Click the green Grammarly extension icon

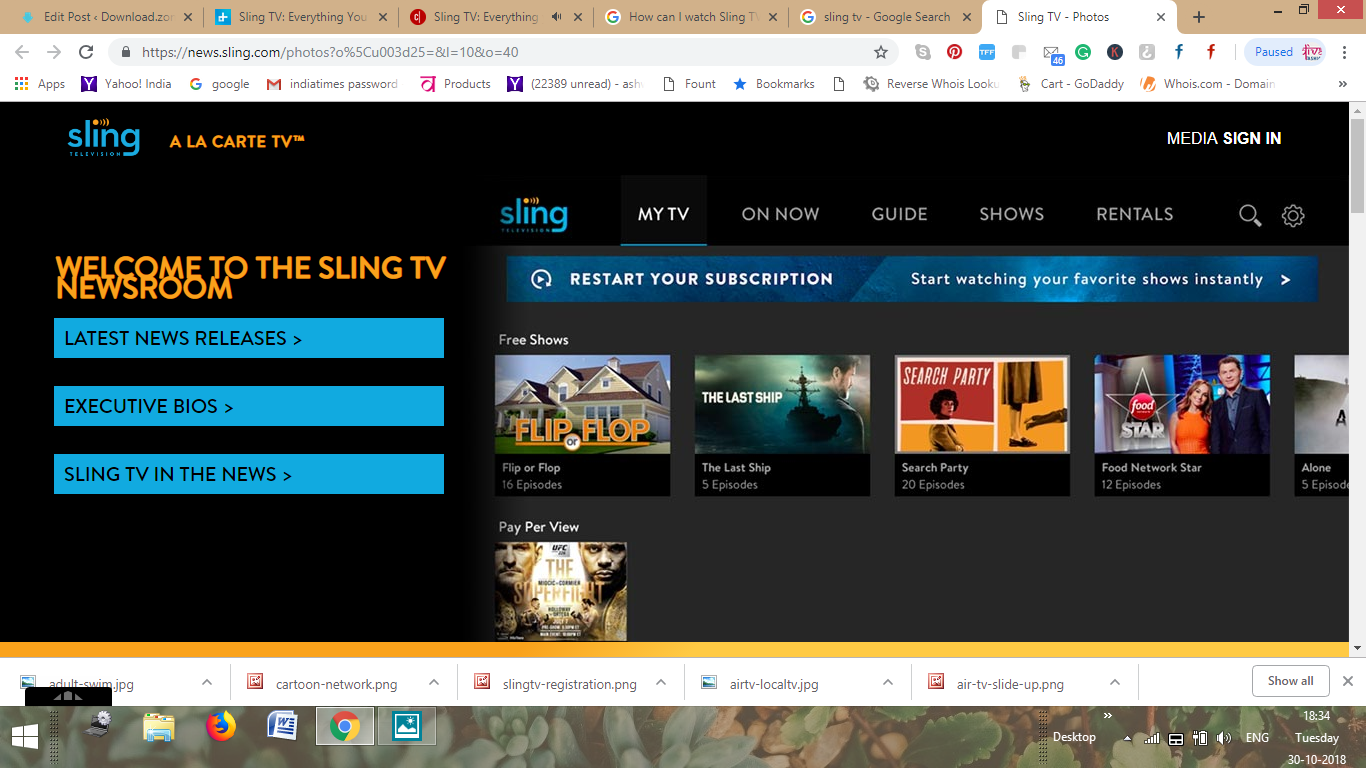click(x=1083, y=52)
